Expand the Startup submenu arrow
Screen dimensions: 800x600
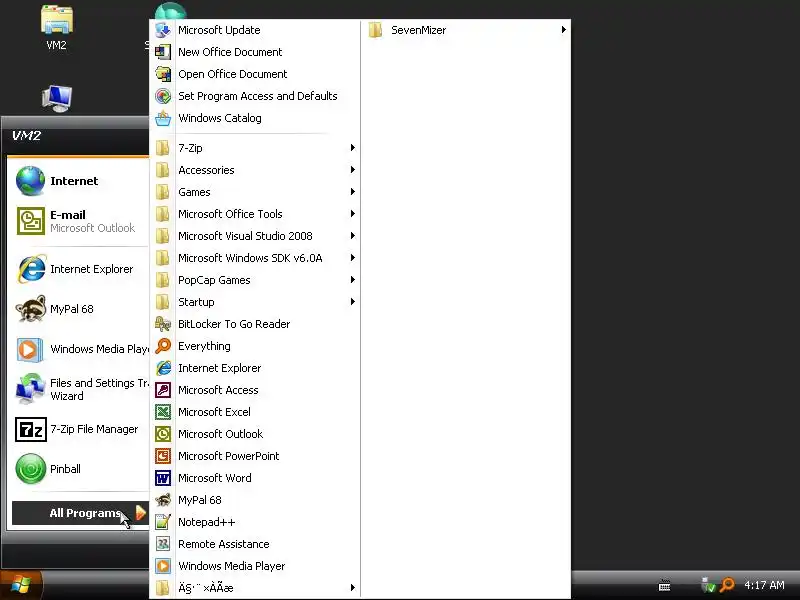(353, 302)
